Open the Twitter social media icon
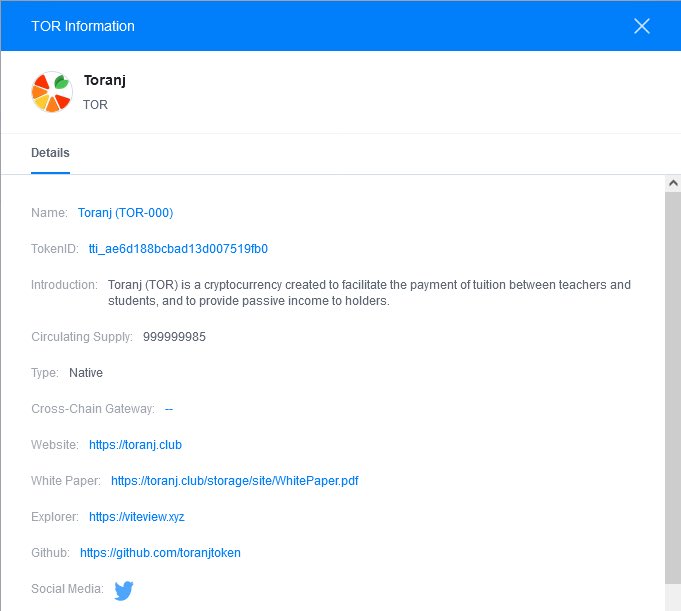 (124, 590)
